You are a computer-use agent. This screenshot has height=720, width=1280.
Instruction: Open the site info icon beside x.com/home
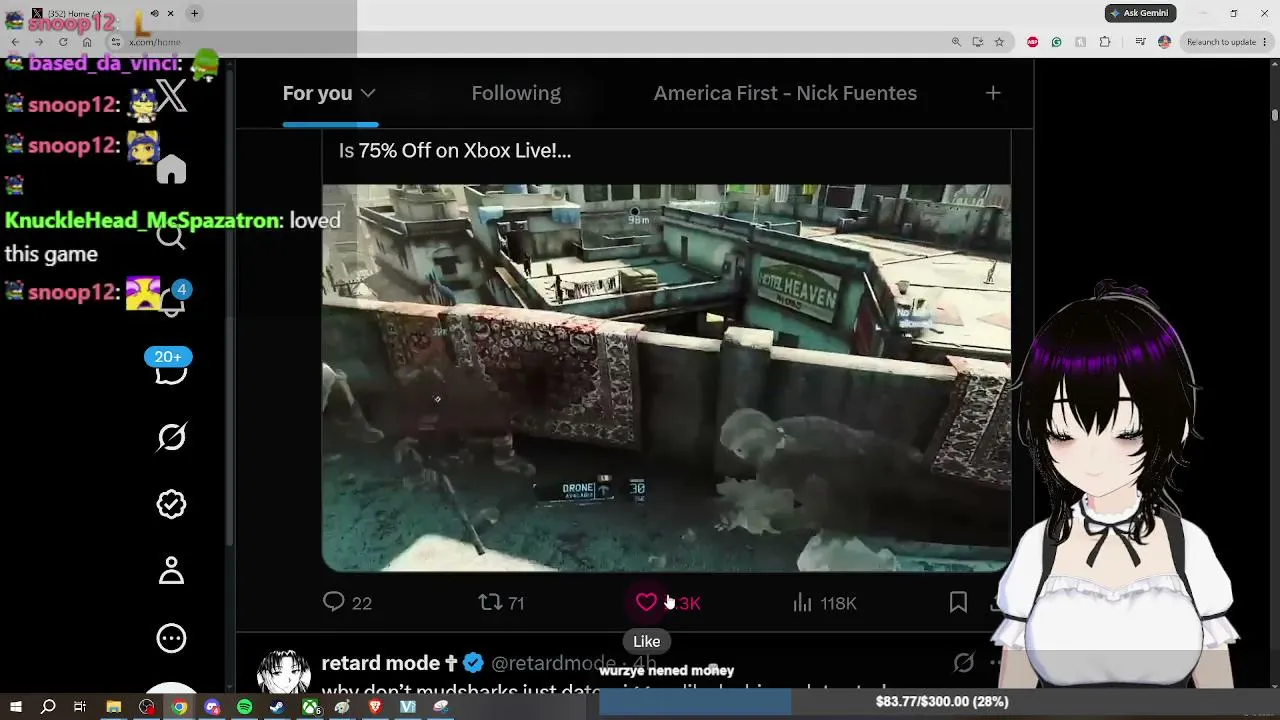[x=116, y=42]
